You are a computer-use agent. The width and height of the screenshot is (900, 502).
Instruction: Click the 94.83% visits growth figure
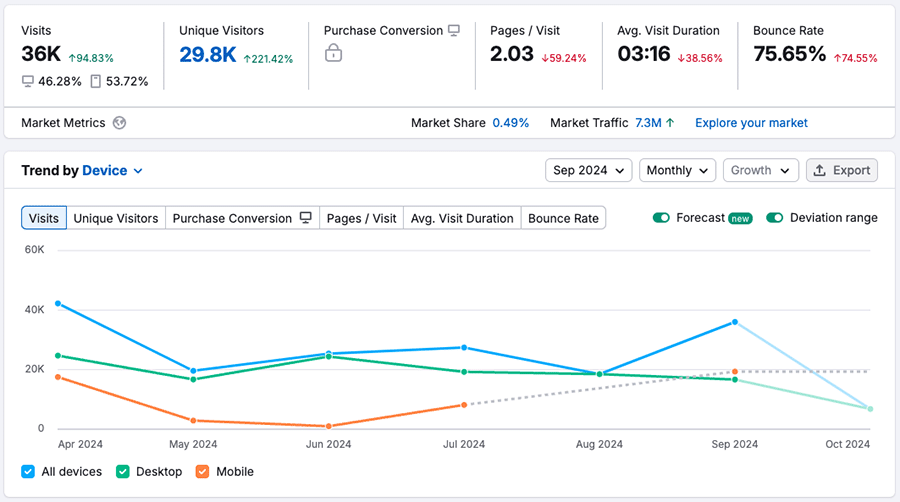[91, 59]
